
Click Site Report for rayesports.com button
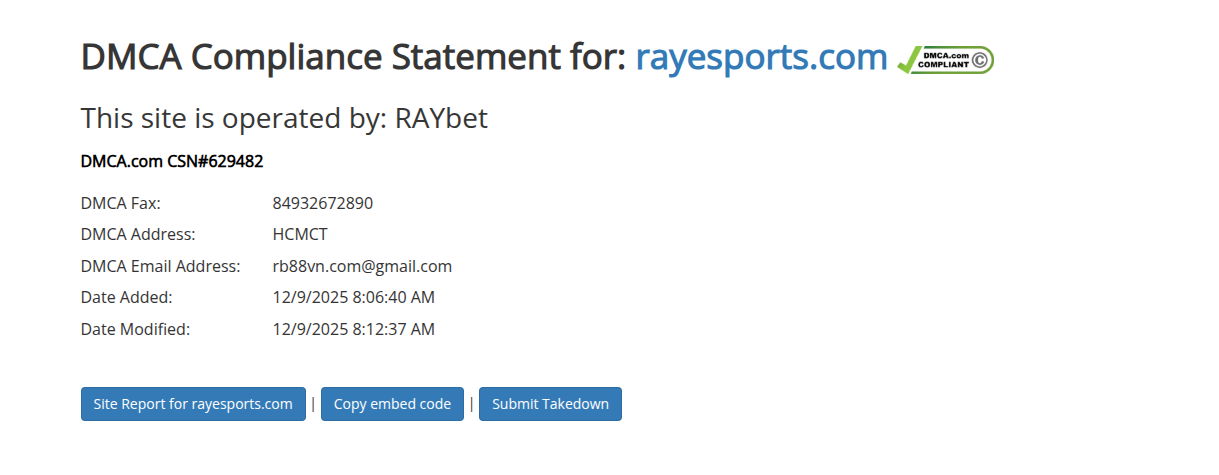coord(193,404)
